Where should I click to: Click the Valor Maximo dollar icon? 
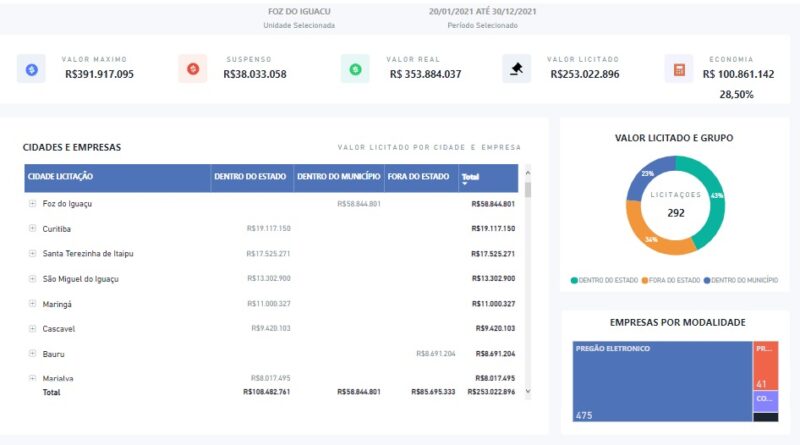(x=31, y=69)
